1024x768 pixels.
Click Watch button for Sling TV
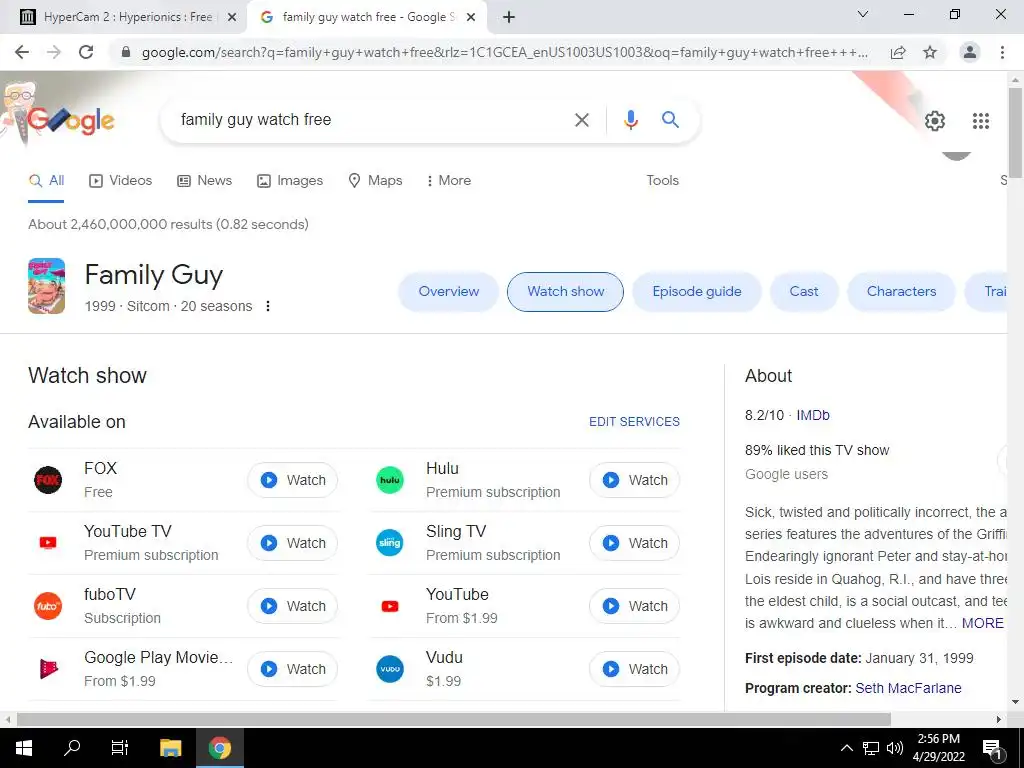tap(634, 543)
